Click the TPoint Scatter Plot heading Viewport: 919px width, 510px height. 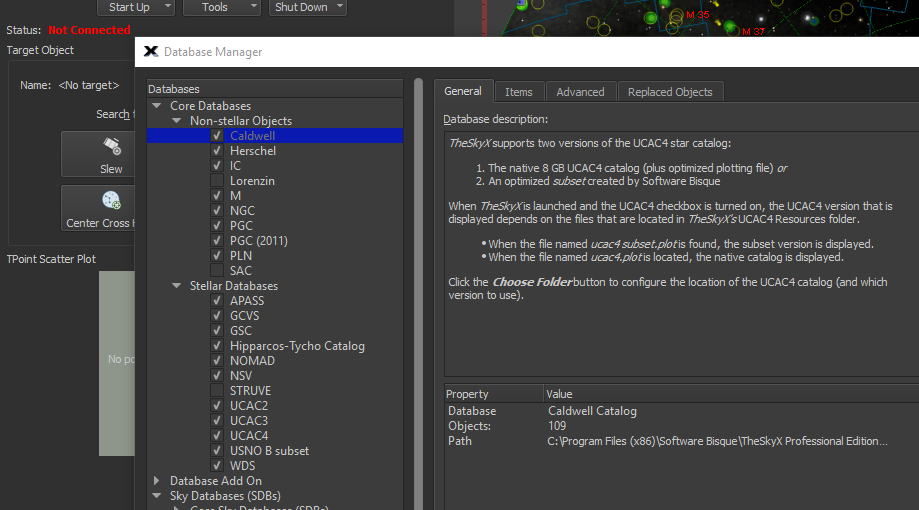(x=51, y=259)
